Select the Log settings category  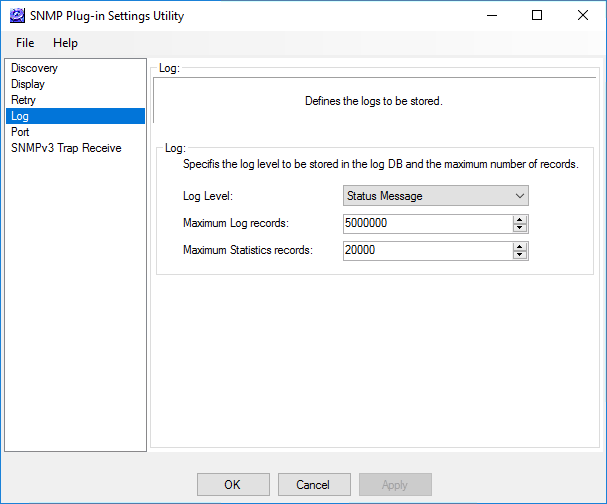tap(20, 116)
